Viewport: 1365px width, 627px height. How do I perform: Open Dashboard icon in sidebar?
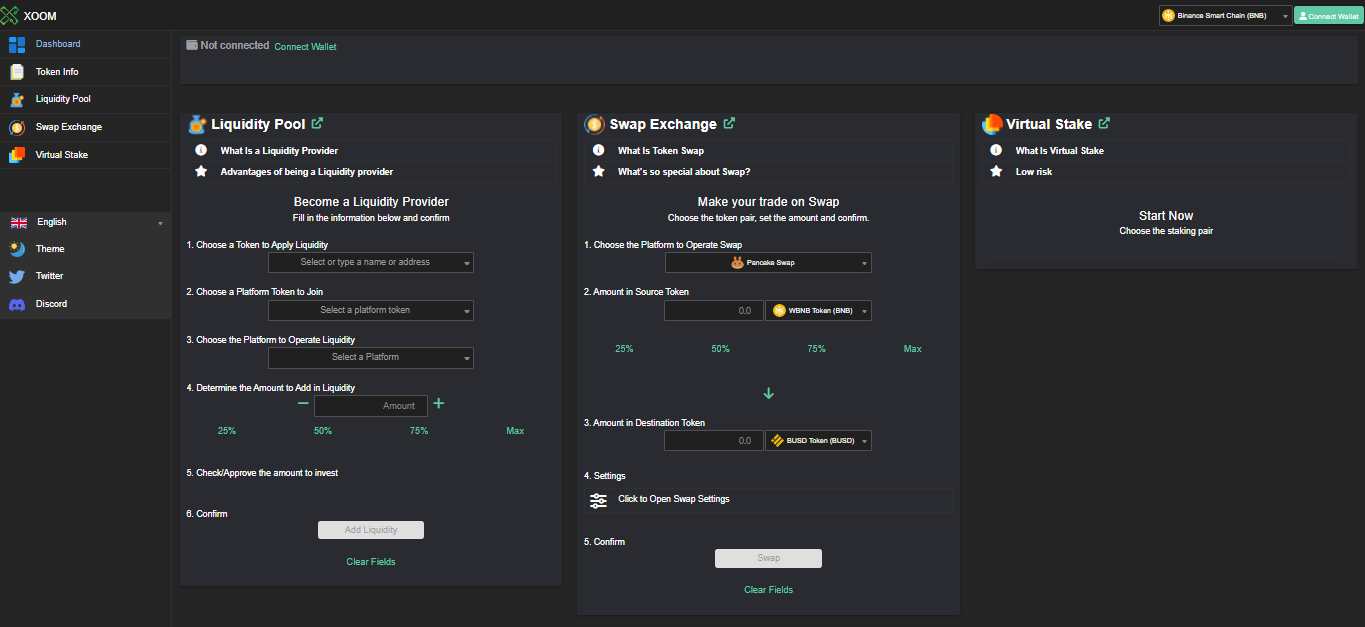(x=17, y=45)
